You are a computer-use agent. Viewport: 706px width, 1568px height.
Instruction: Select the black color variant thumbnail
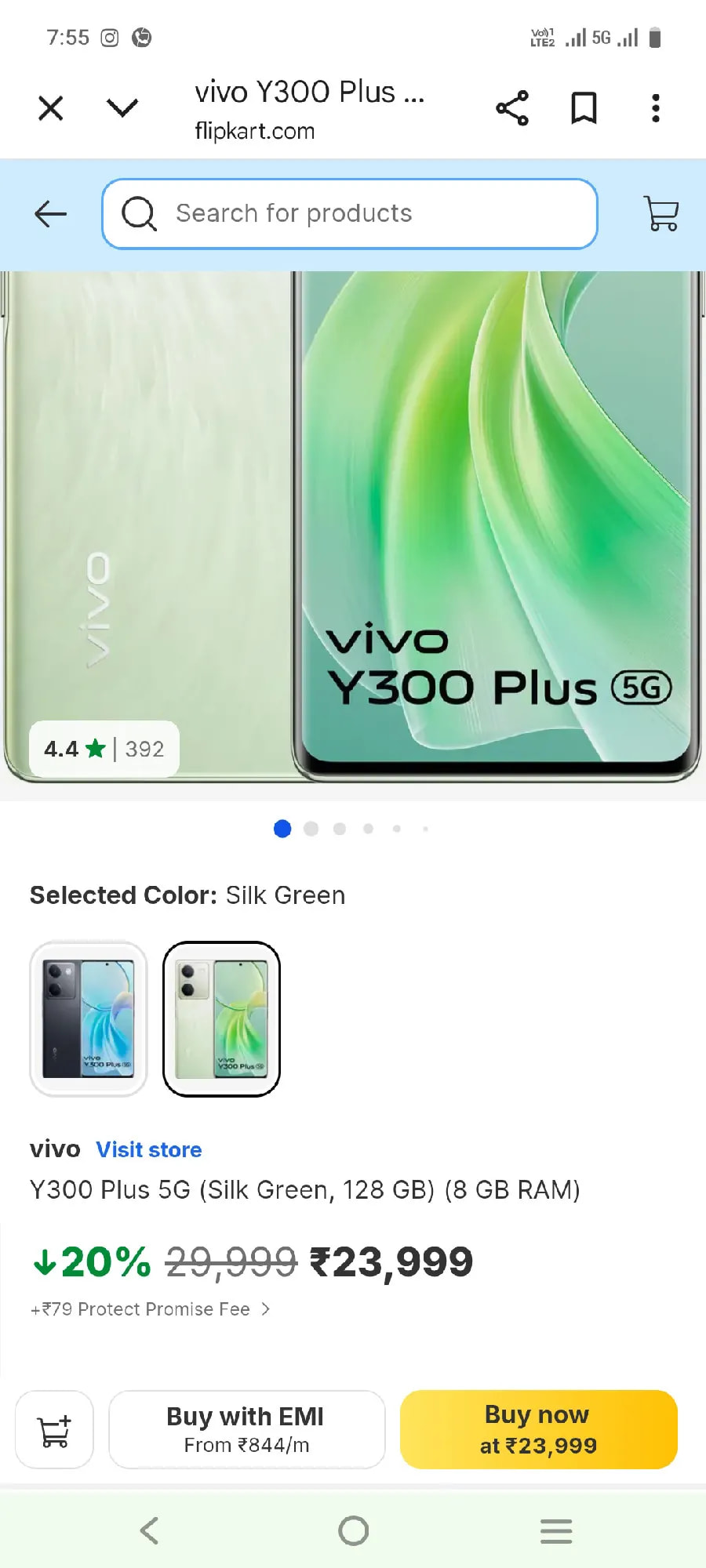point(89,1018)
